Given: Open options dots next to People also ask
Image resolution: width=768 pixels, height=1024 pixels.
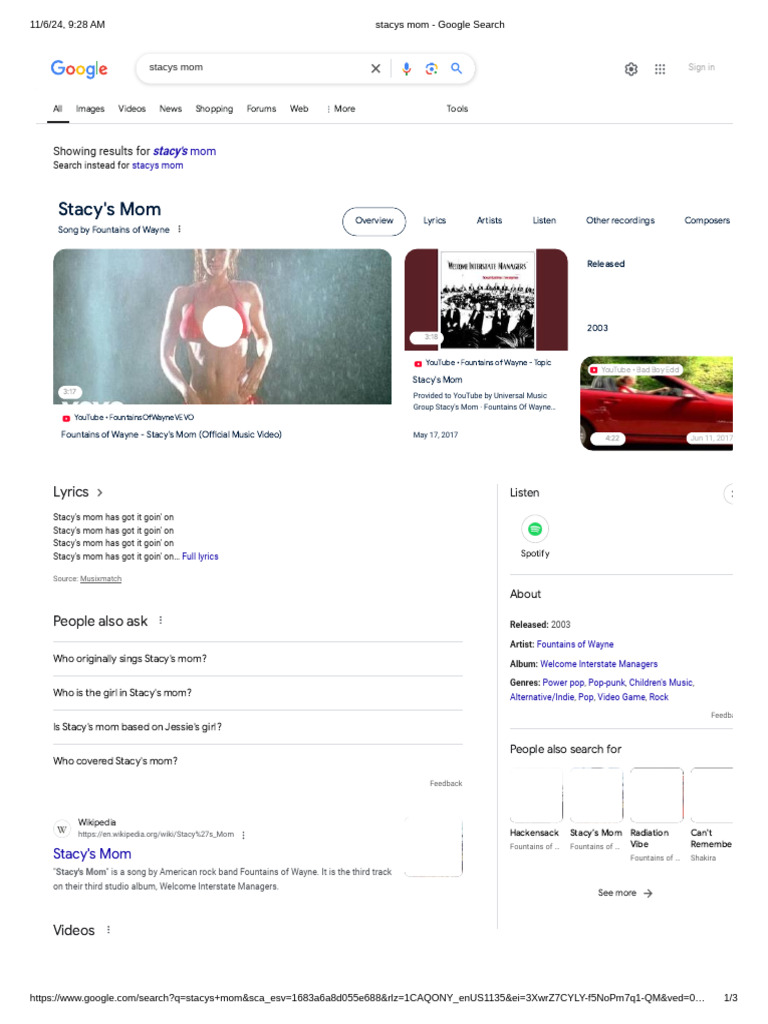Looking at the screenshot, I should [161, 620].
